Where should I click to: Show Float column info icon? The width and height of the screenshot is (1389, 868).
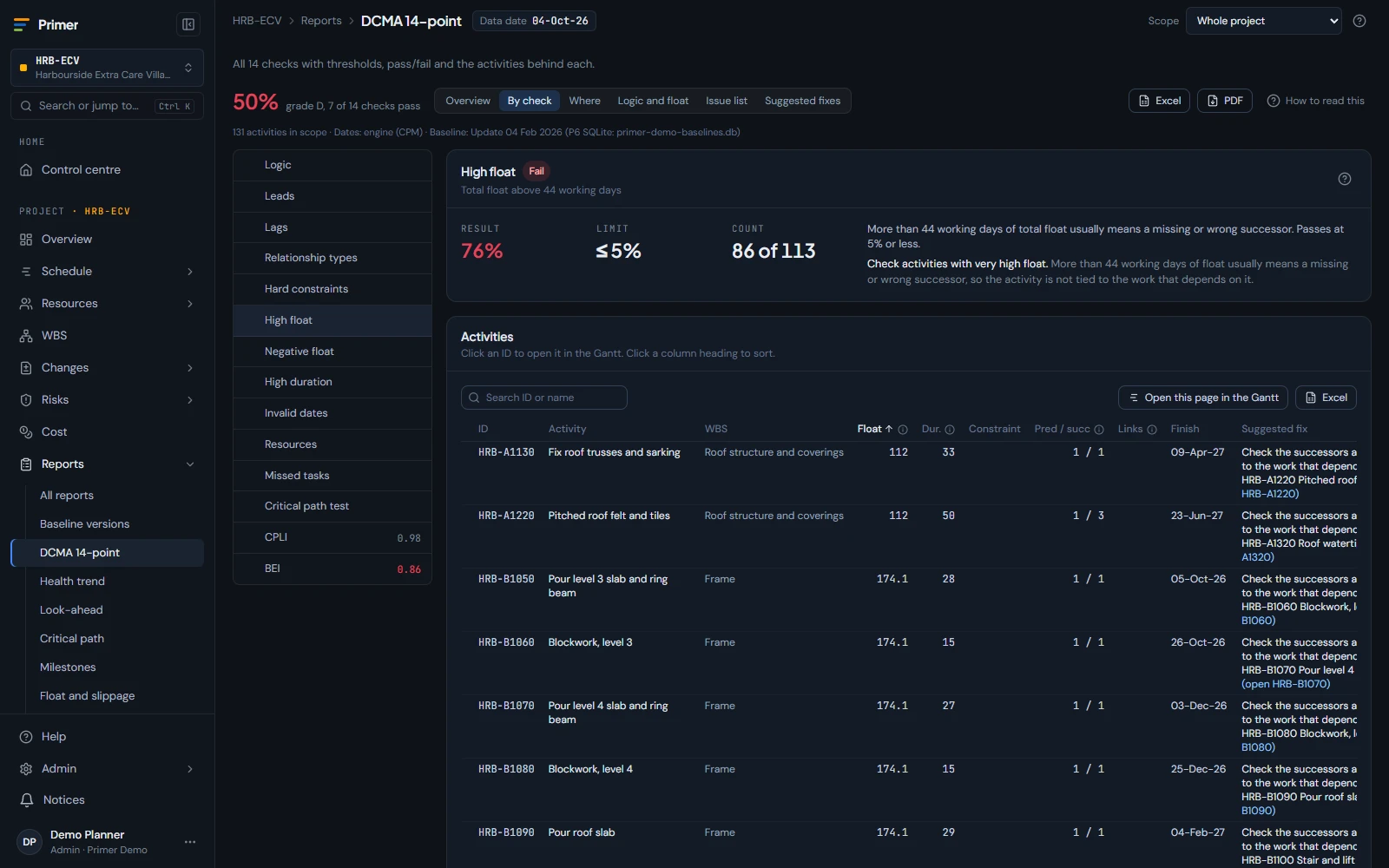pyautogui.click(x=903, y=430)
